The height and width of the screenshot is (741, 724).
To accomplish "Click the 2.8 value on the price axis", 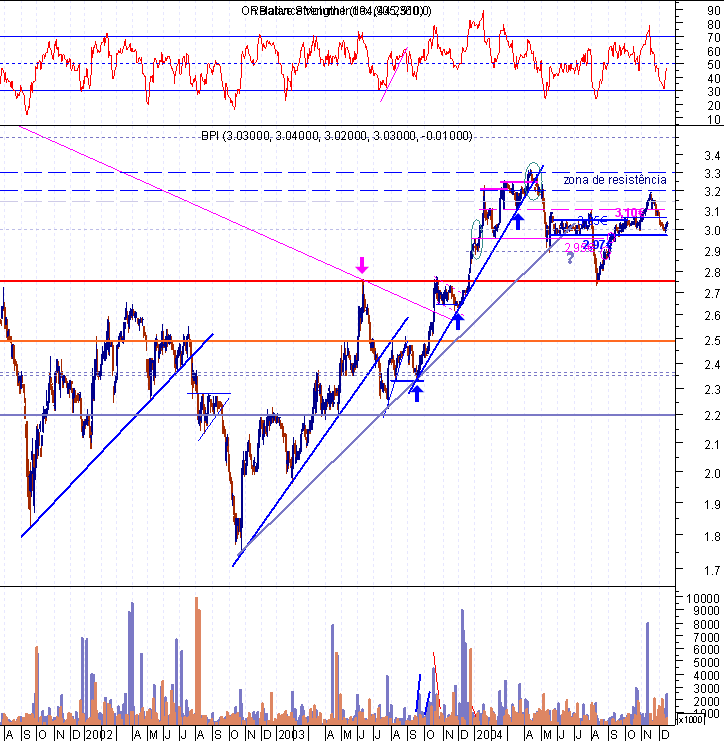I will [712, 272].
